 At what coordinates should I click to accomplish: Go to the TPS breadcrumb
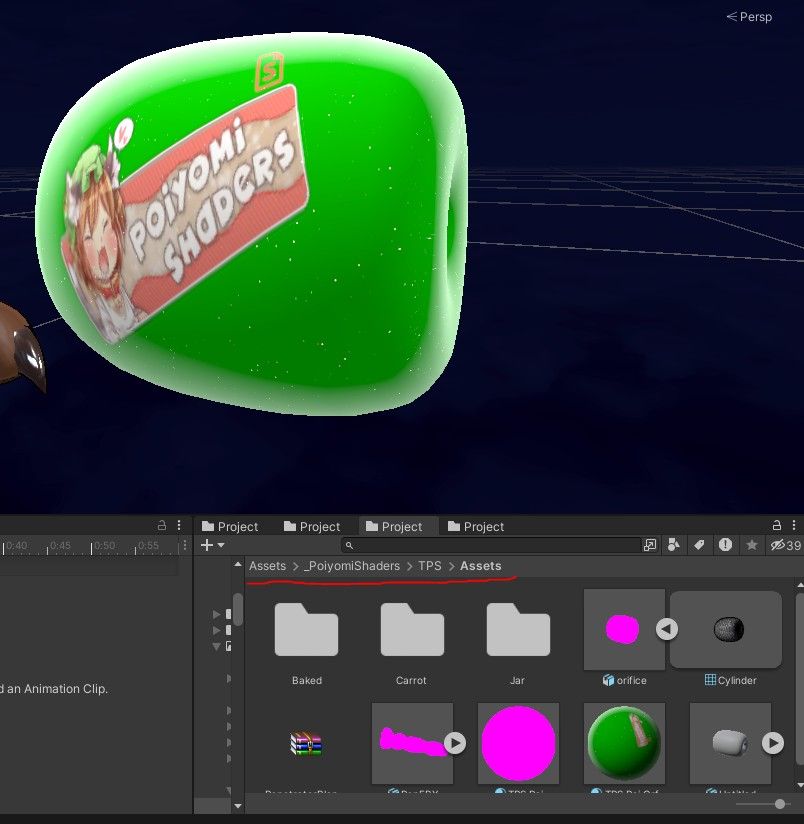pyautogui.click(x=430, y=566)
